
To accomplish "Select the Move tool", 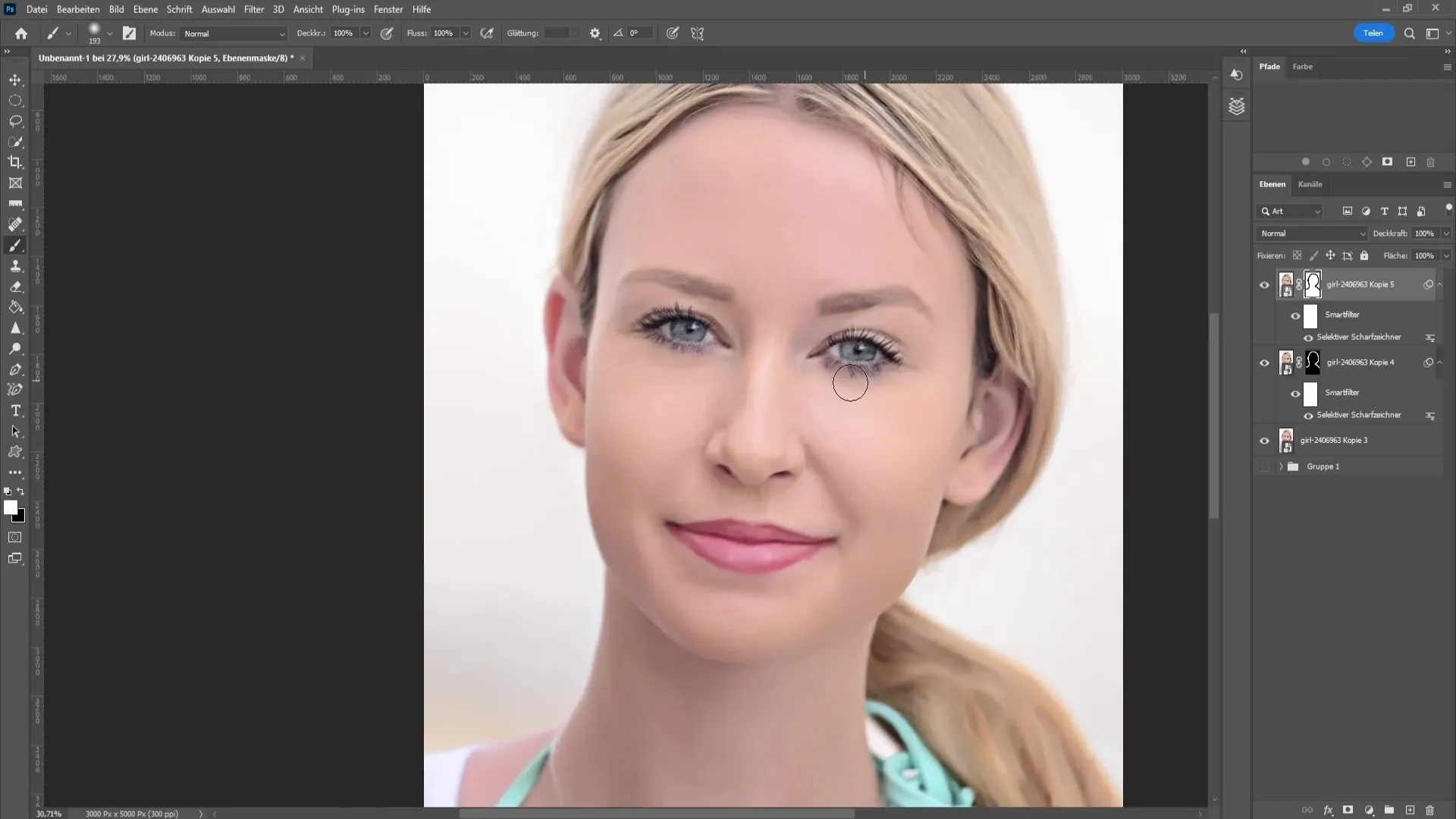I will click(x=15, y=80).
